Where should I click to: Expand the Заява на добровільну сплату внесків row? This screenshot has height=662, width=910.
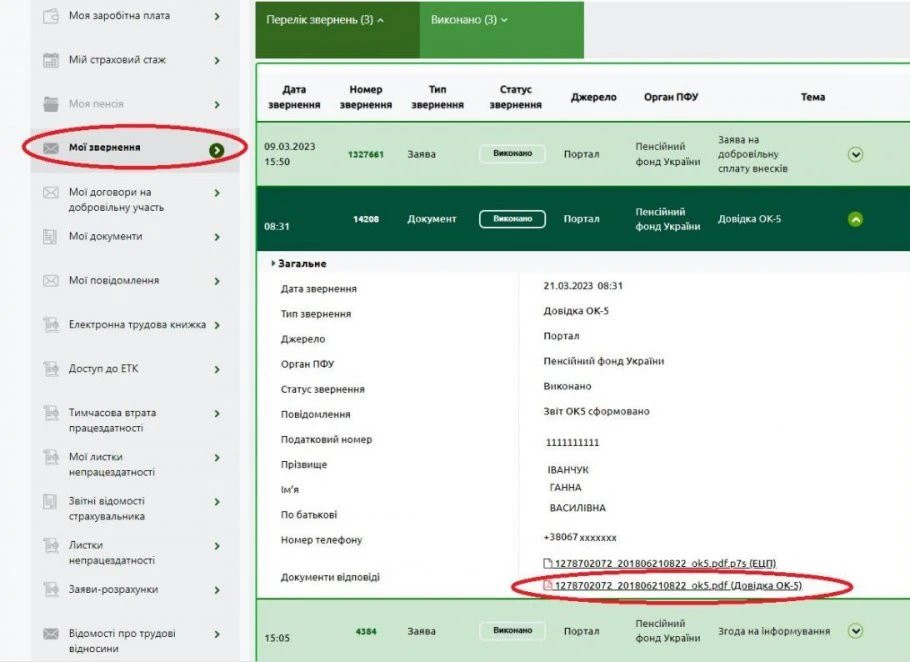coord(855,154)
